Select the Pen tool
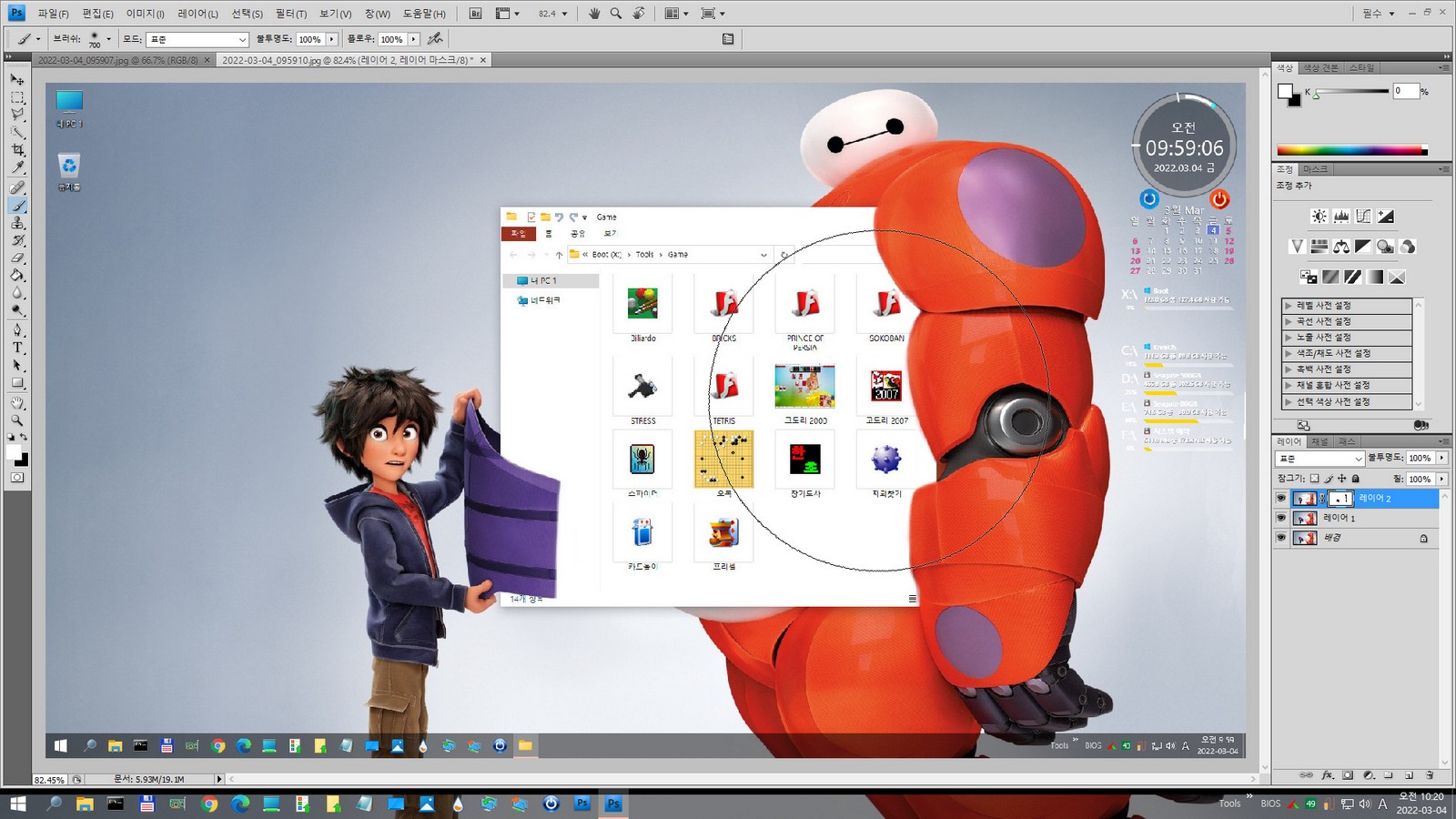This screenshot has height=819, width=1456. (x=17, y=330)
